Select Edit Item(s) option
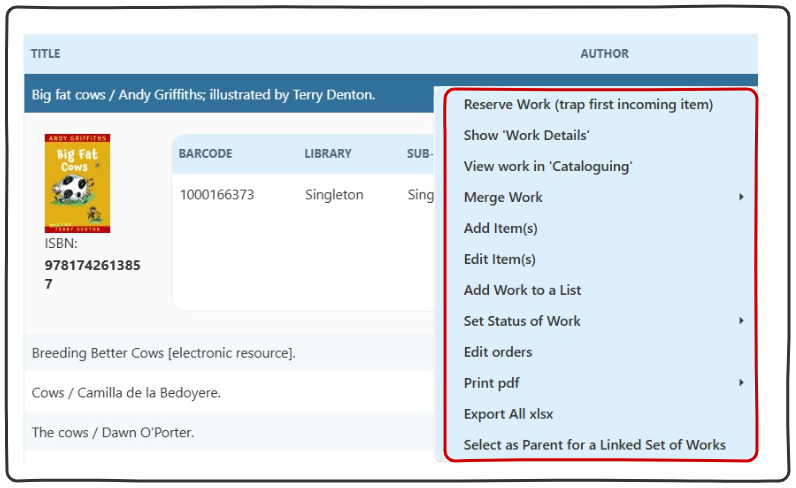Screen dimensions: 796x488 (499, 259)
